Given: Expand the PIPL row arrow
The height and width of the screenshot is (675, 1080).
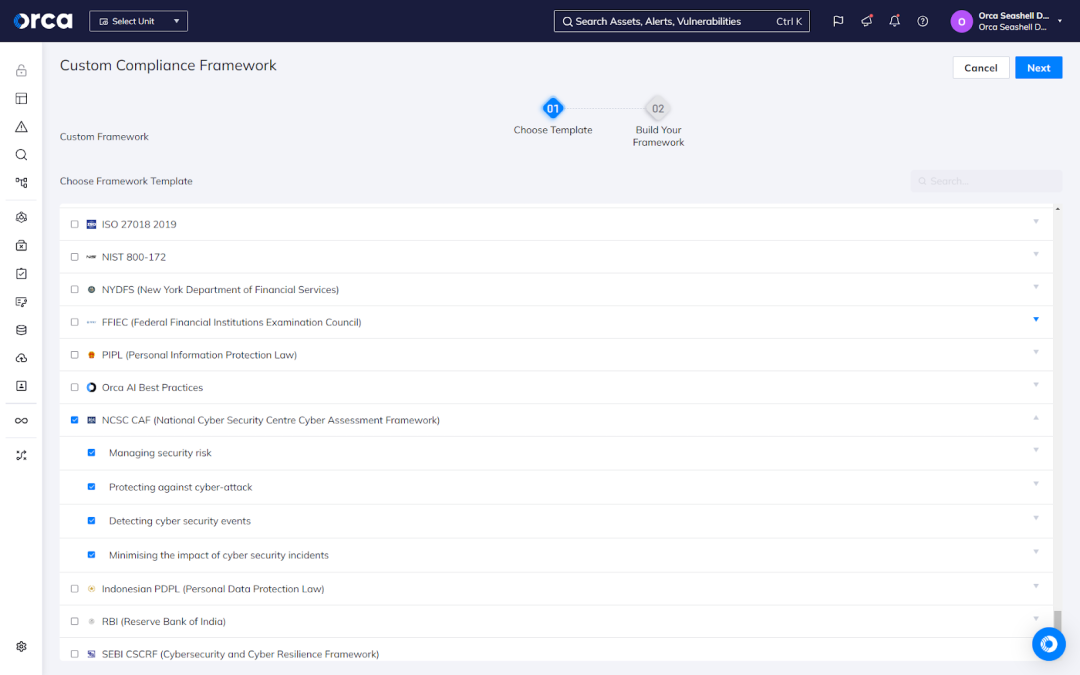Looking at the screenshot, I should pyautogui.click(x=1036, y=353).
